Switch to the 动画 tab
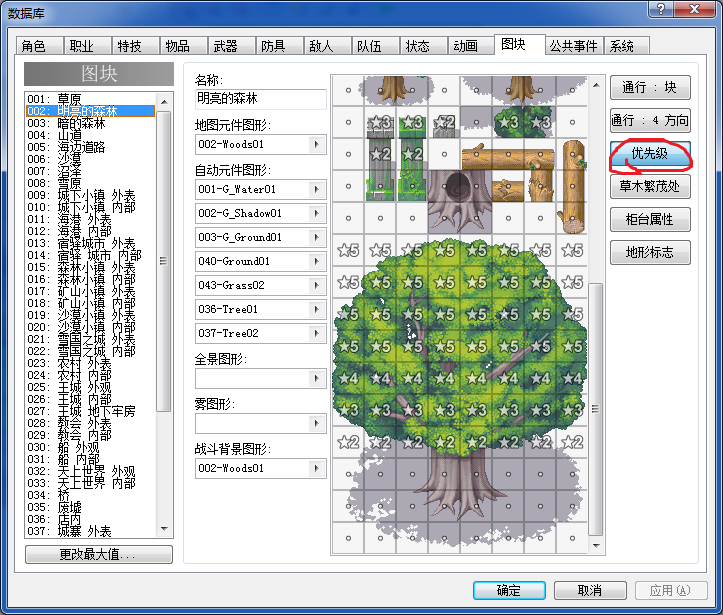 [470, 46]
